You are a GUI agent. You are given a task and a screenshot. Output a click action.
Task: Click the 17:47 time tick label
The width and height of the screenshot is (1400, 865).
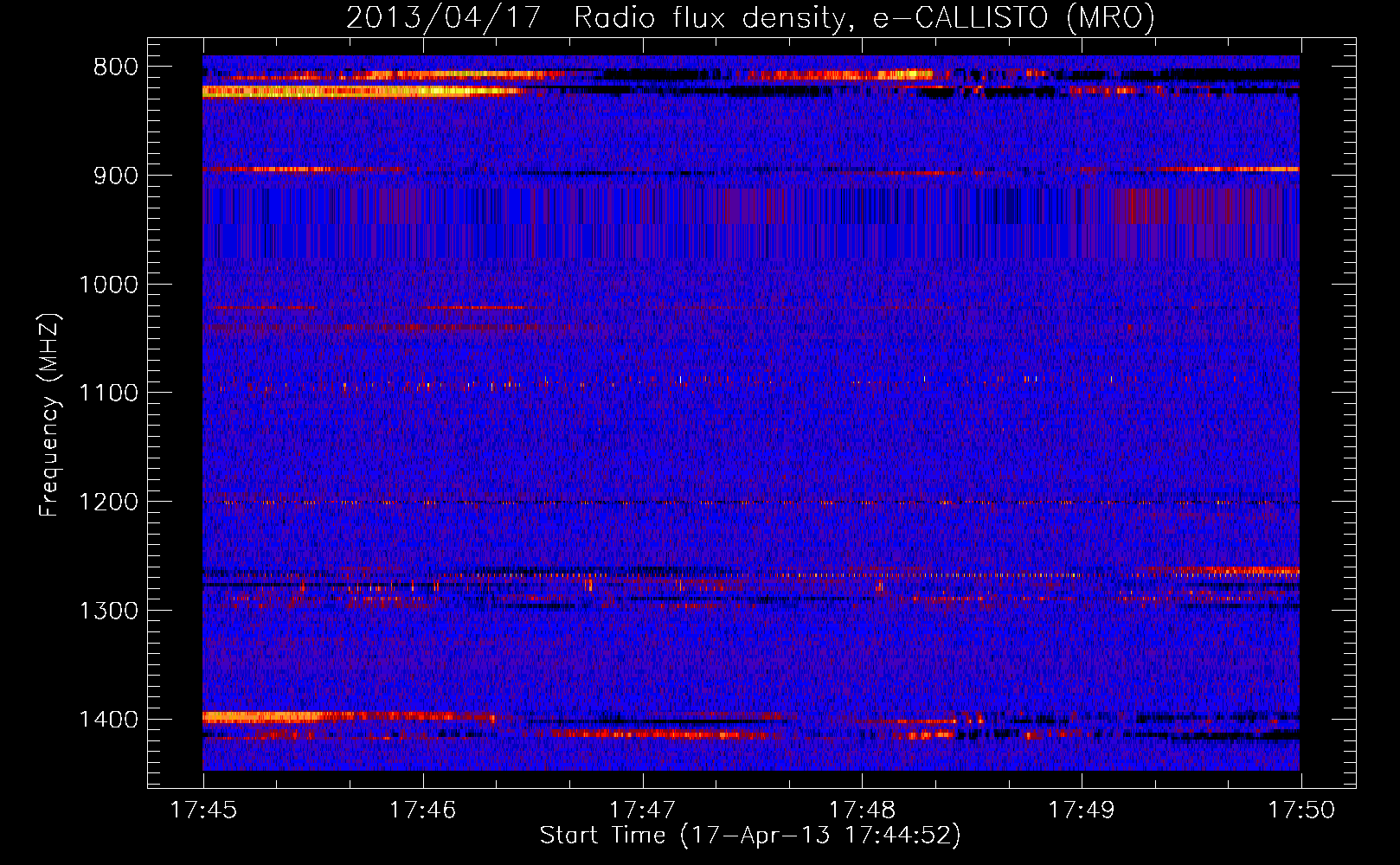[x=642, y=811]
